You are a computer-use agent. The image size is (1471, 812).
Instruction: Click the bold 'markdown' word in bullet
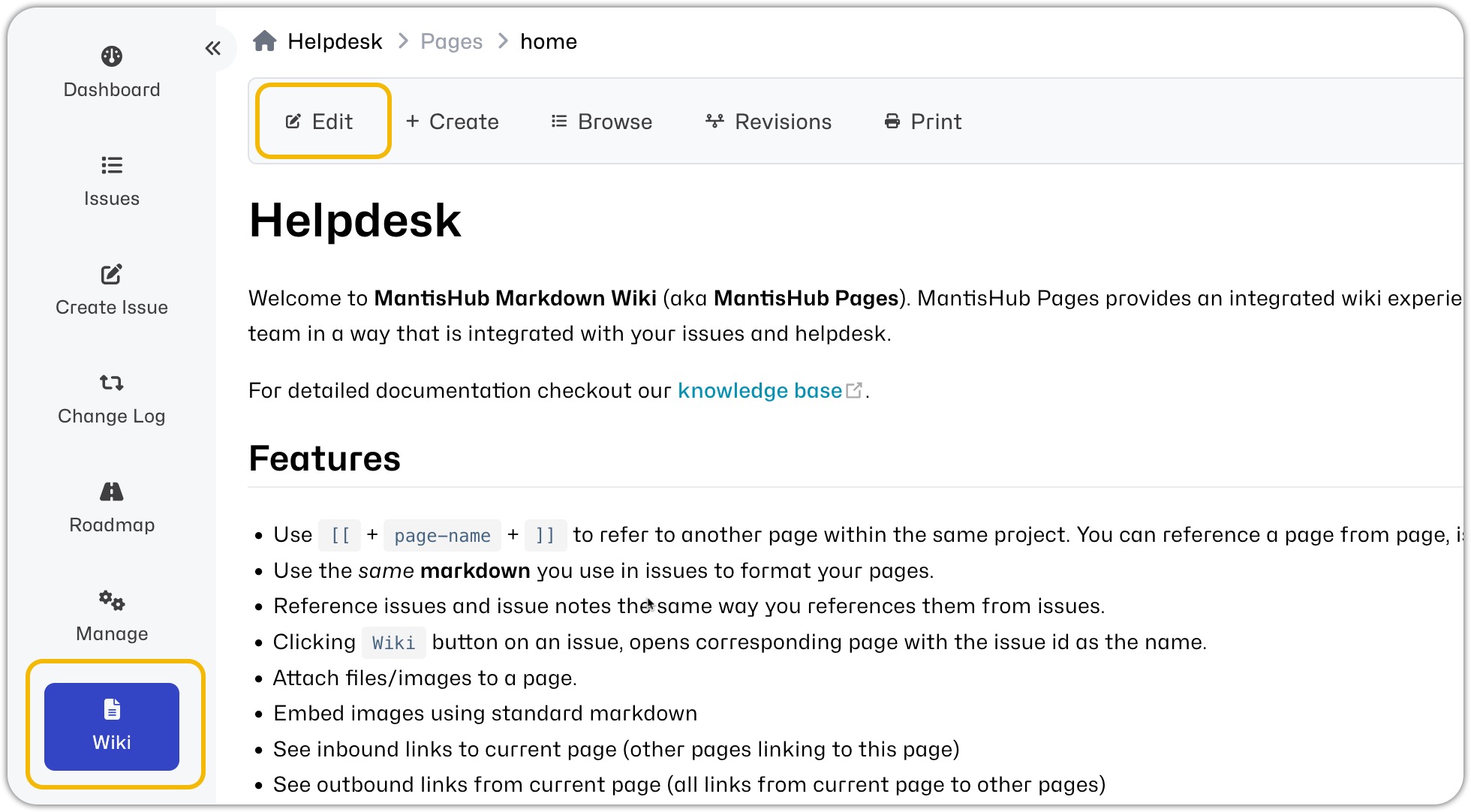tap(476, 571)
